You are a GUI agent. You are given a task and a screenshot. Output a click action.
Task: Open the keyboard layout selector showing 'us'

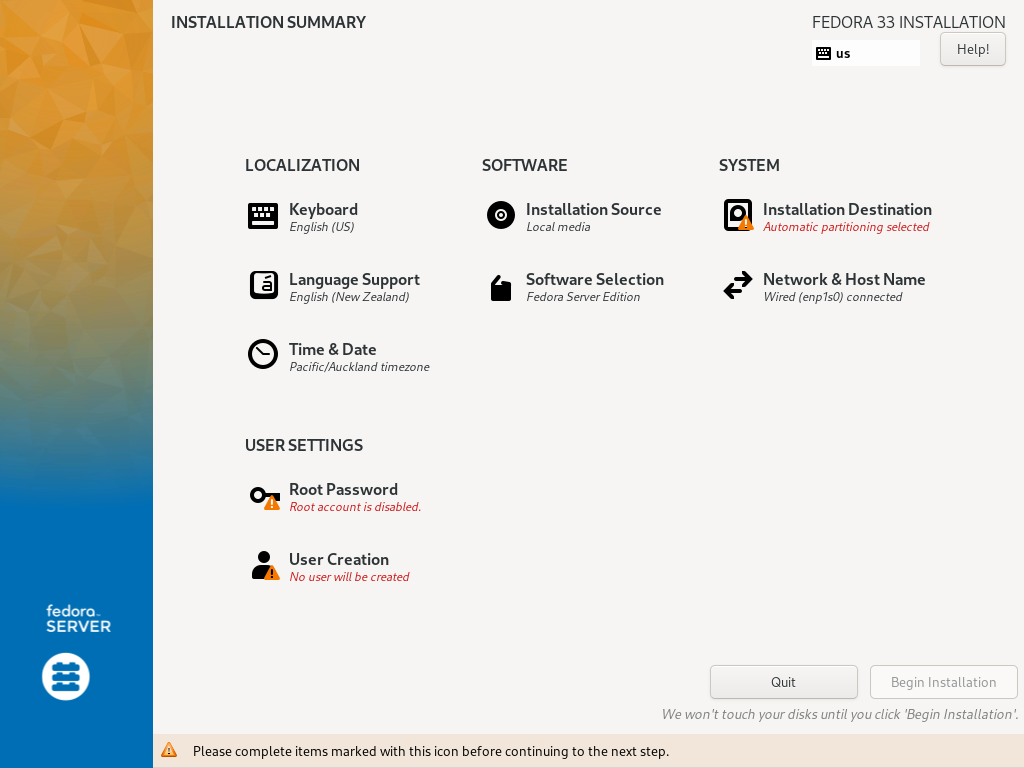[866, 52]
